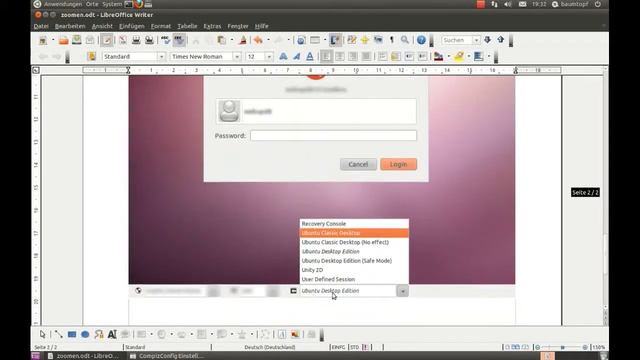Run spelling and grammar check icon
The height and width of the screenshot is (360, 640).
[165, 40]
